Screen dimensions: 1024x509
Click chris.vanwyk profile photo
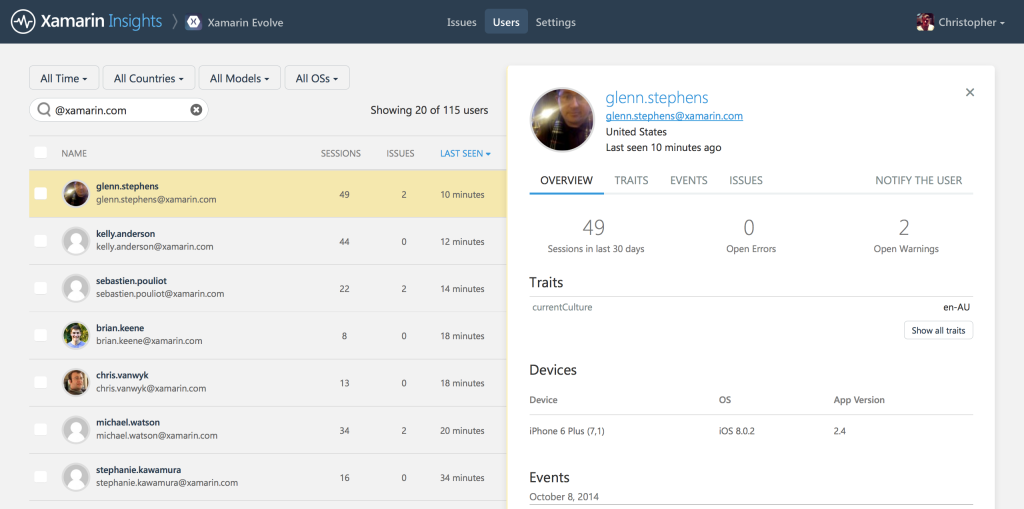pyautogui.click(x=76, y=382)
